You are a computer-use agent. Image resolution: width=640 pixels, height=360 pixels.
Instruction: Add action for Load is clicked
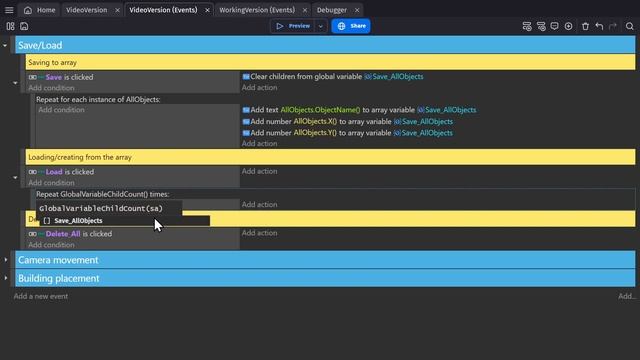coord(259,171)
